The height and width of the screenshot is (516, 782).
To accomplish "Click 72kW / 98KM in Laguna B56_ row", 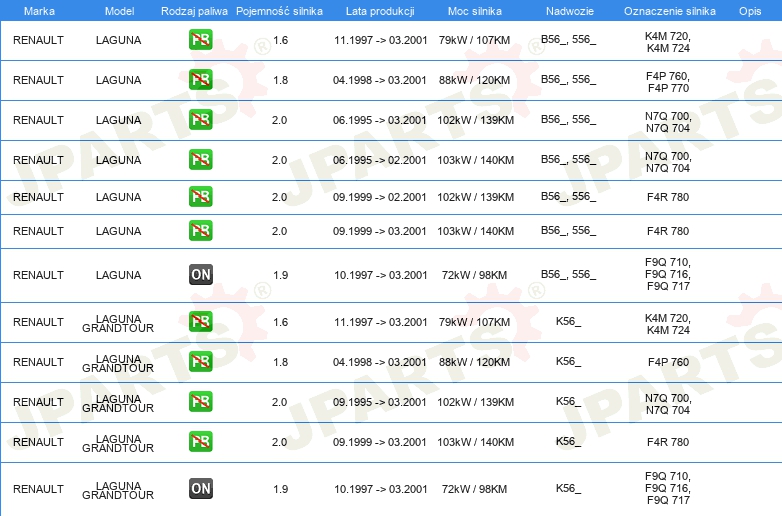I will (x=474, y=275).
